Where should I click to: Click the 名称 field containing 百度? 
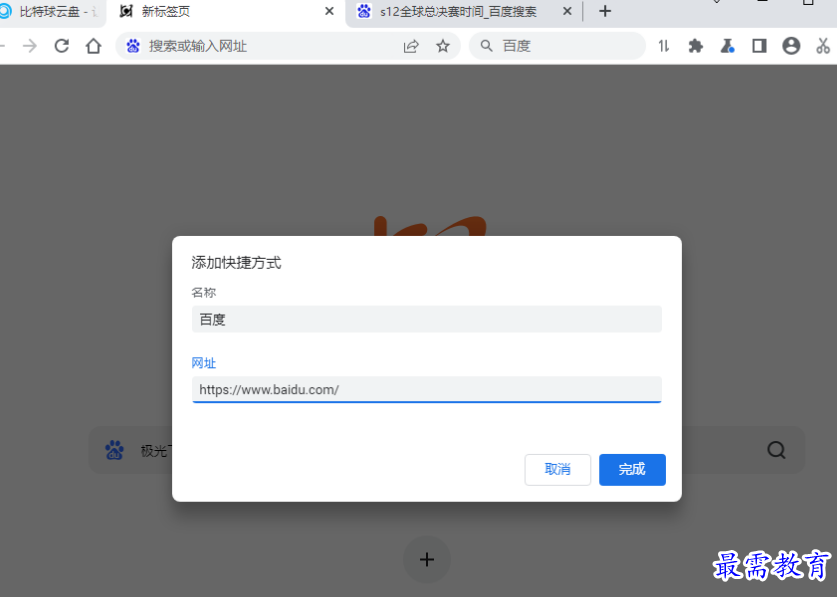click(x=427, y=319)
